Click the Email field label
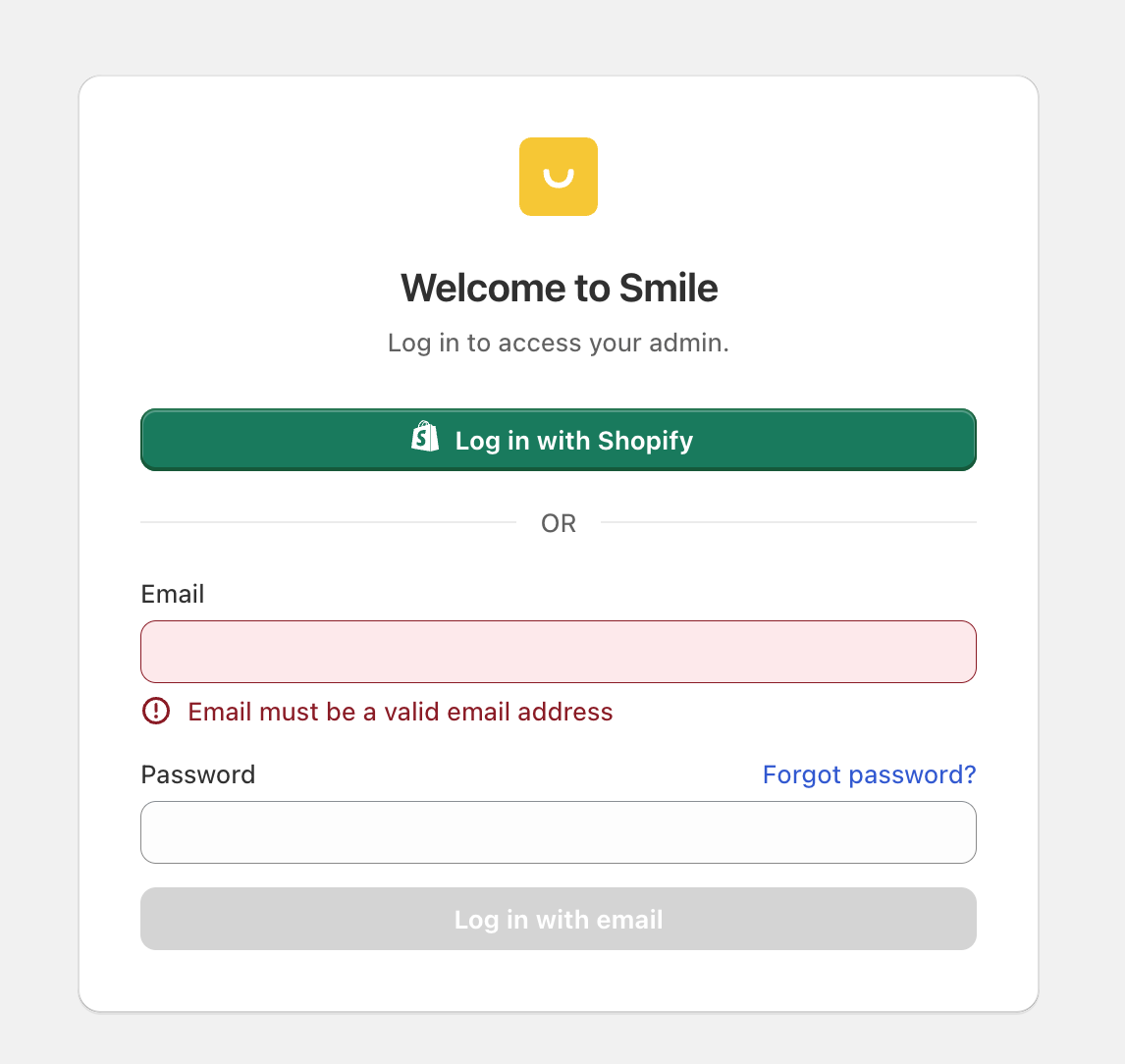The image size is (1125, 1064). click(x=172, y=594)
